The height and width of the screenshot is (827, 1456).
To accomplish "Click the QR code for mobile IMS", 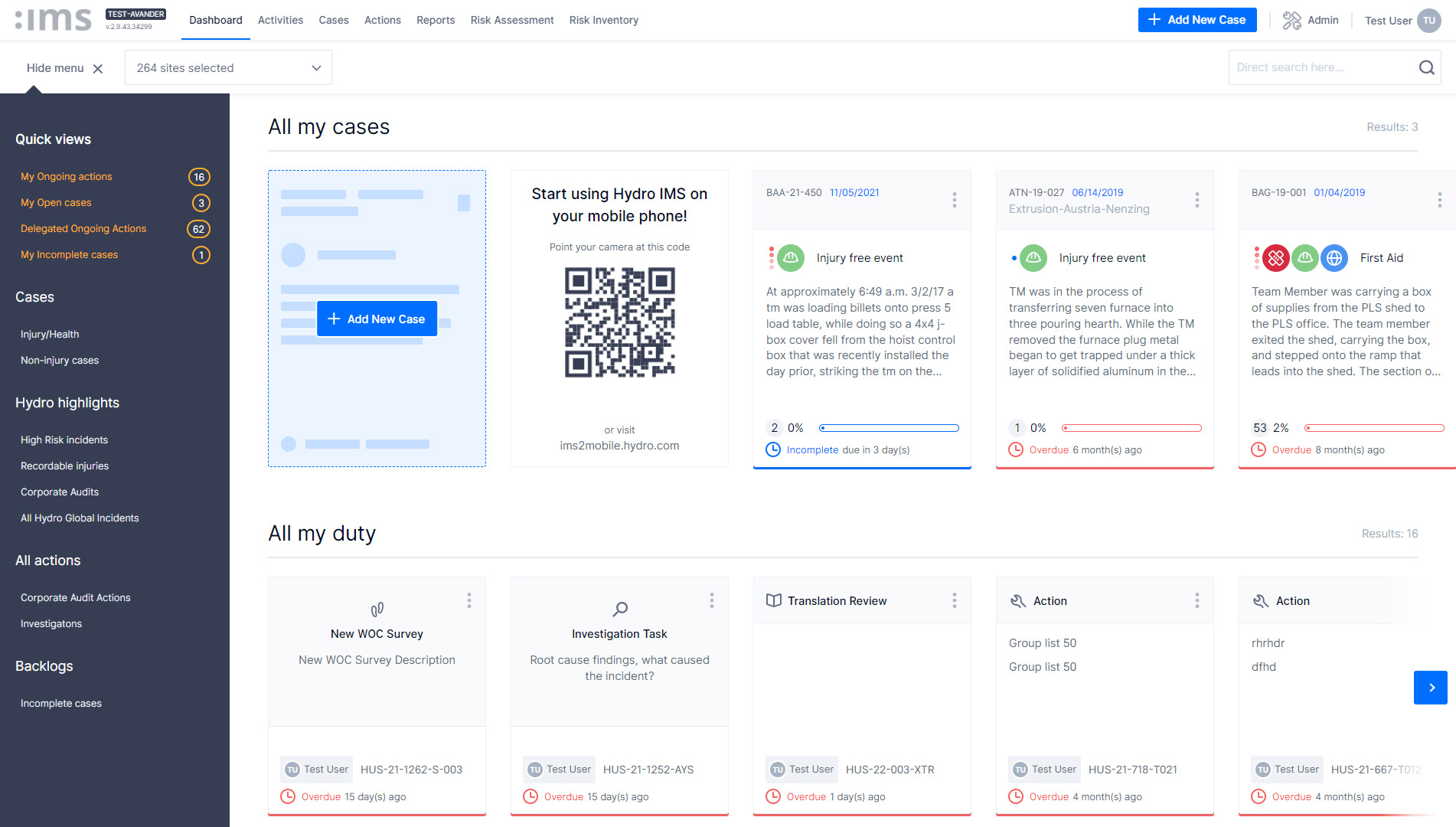I will click(x=619, y=322).
